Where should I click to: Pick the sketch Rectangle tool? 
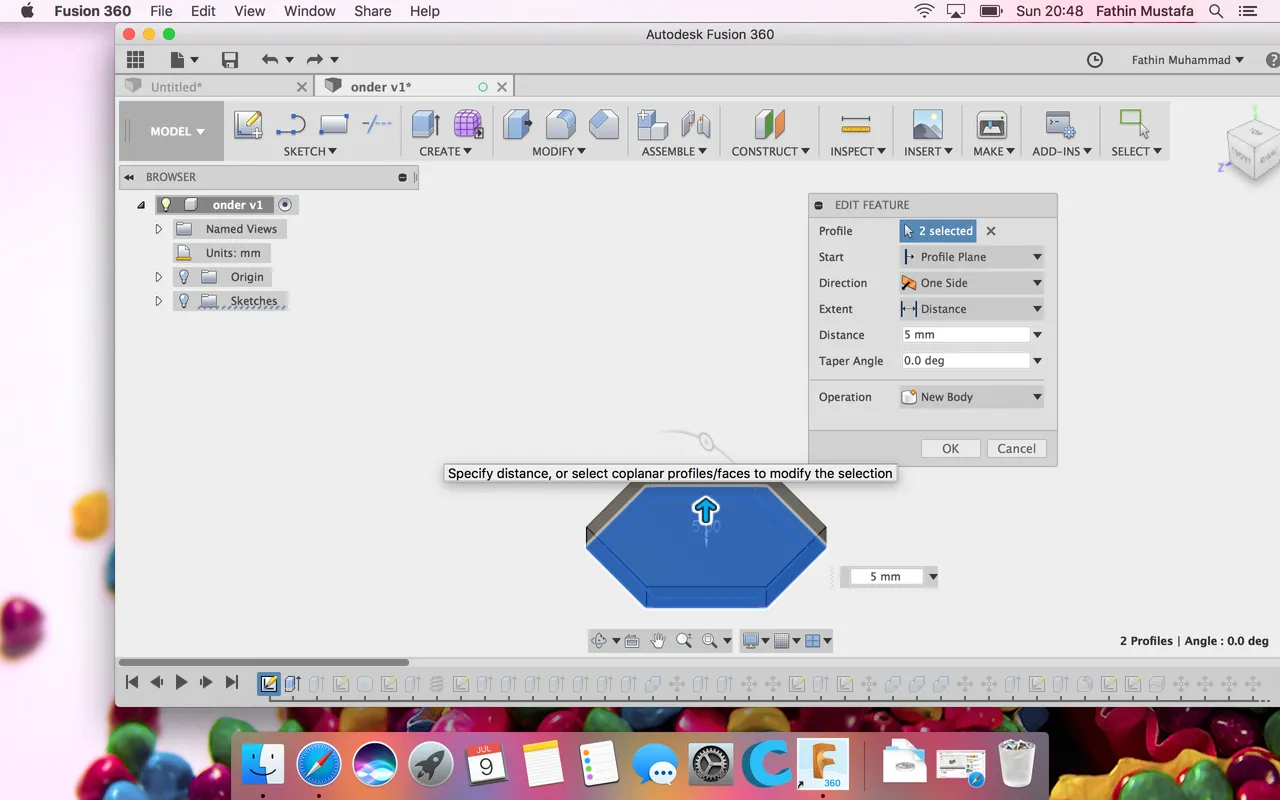pos(333,125)
